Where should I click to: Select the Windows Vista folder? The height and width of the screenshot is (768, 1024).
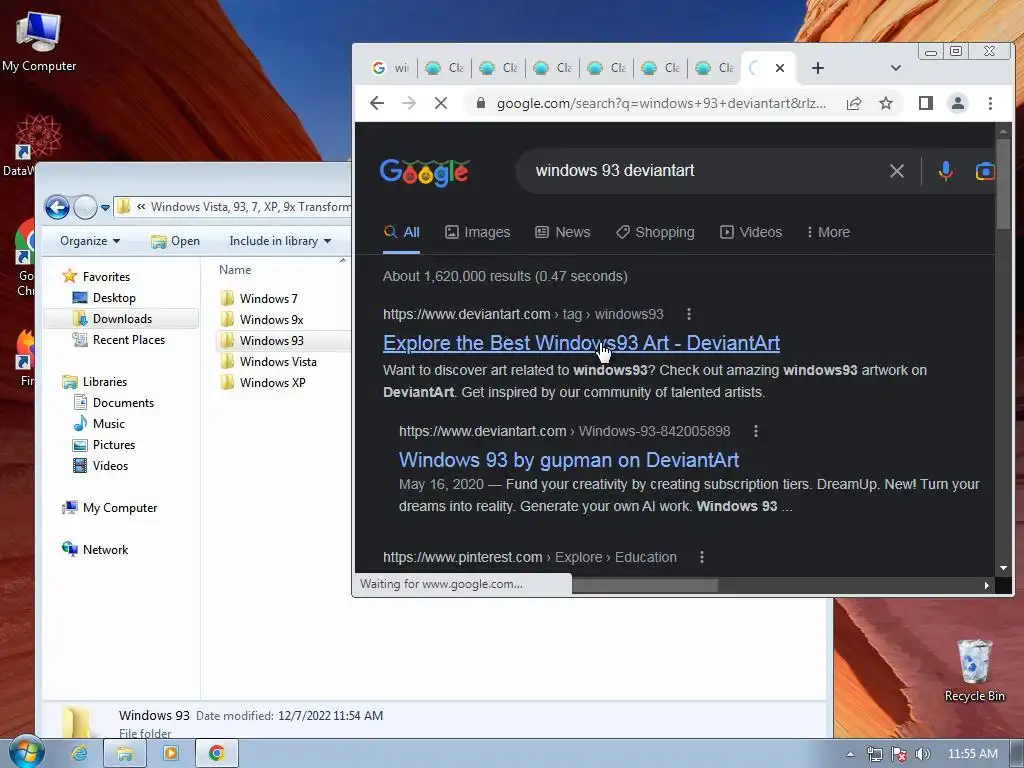pyautogui.click(x=278, y=362)
